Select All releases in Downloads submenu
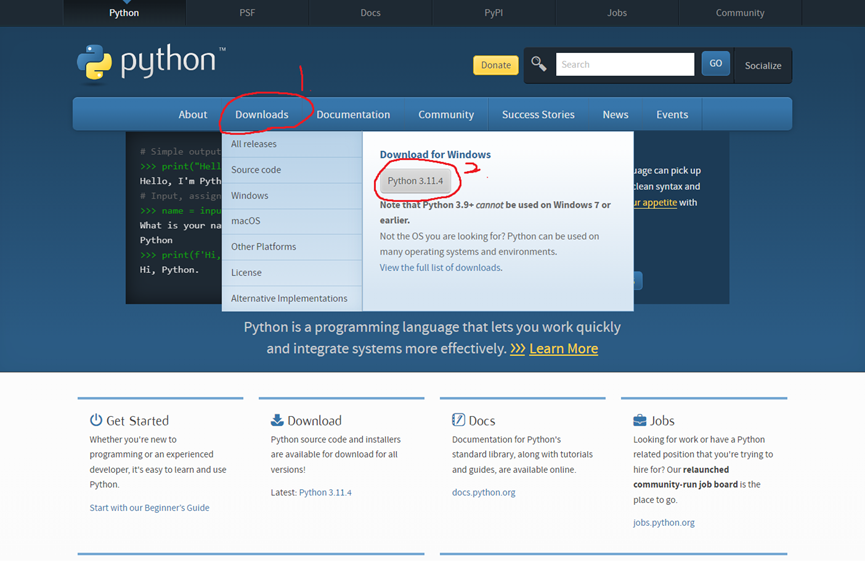Viewport: 865px width, 562px height. 292,144
